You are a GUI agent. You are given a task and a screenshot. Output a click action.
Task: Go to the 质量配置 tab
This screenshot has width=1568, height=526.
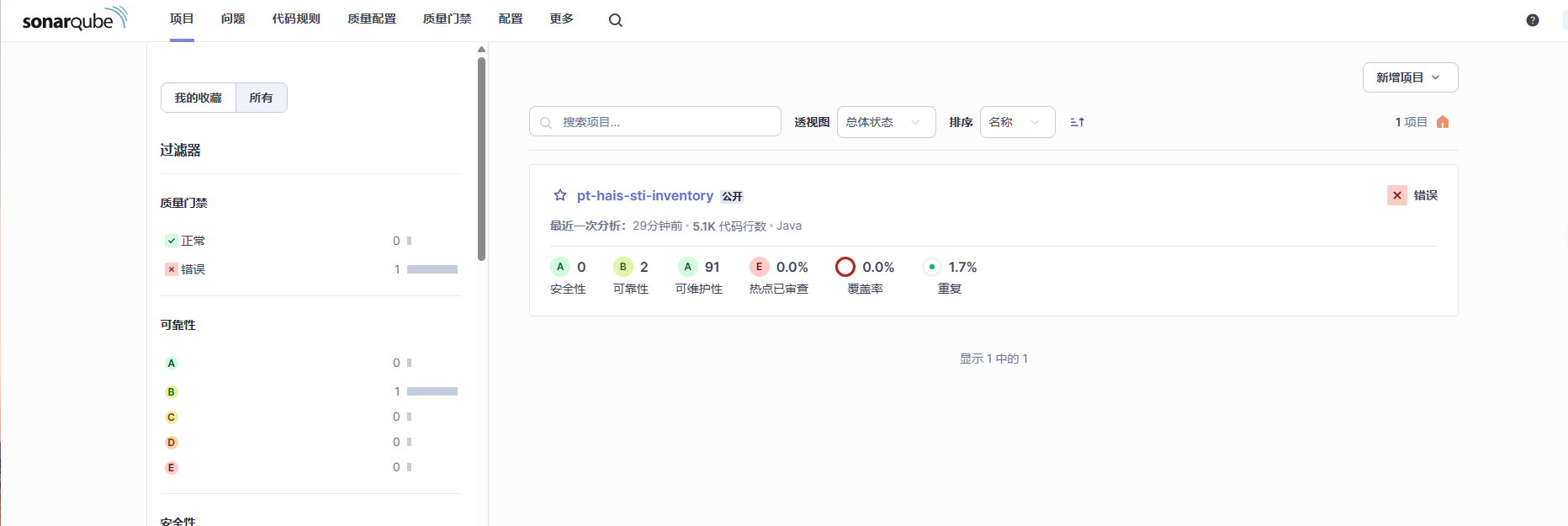pyautogui.click(x=372, y=19)
